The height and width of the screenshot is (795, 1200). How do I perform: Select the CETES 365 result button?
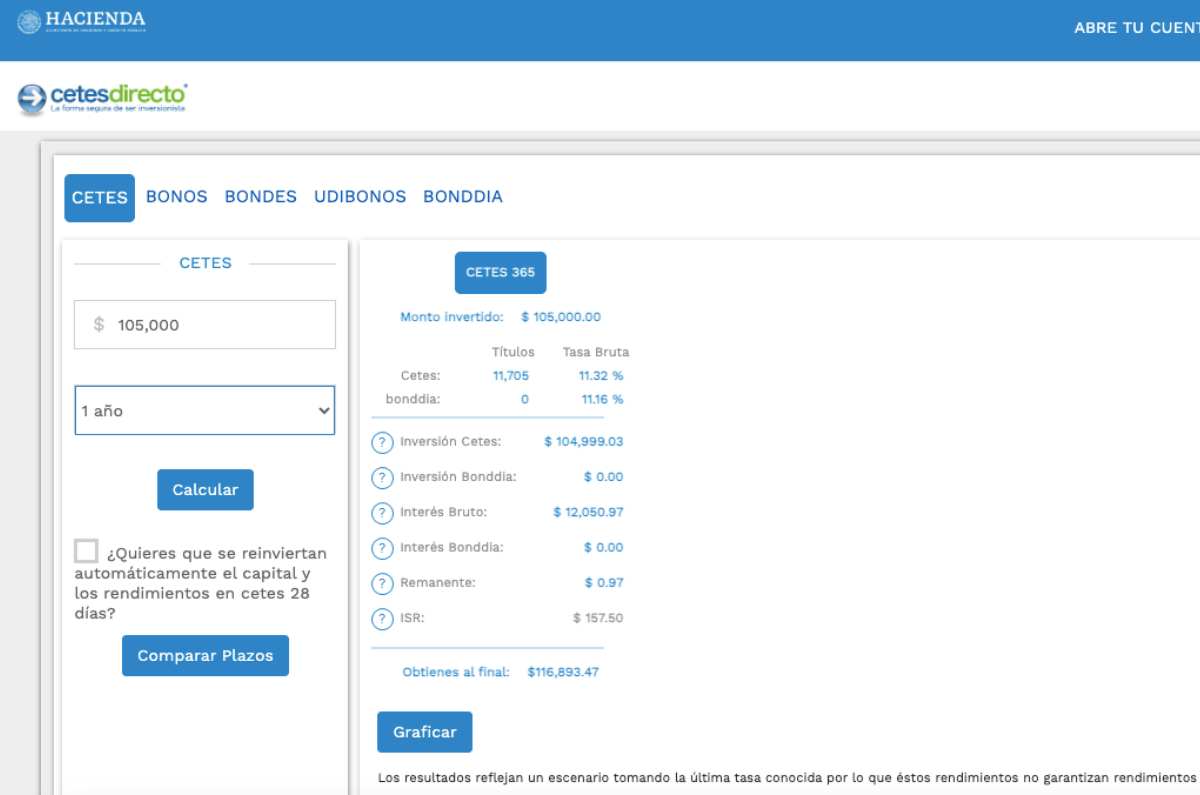501,273
